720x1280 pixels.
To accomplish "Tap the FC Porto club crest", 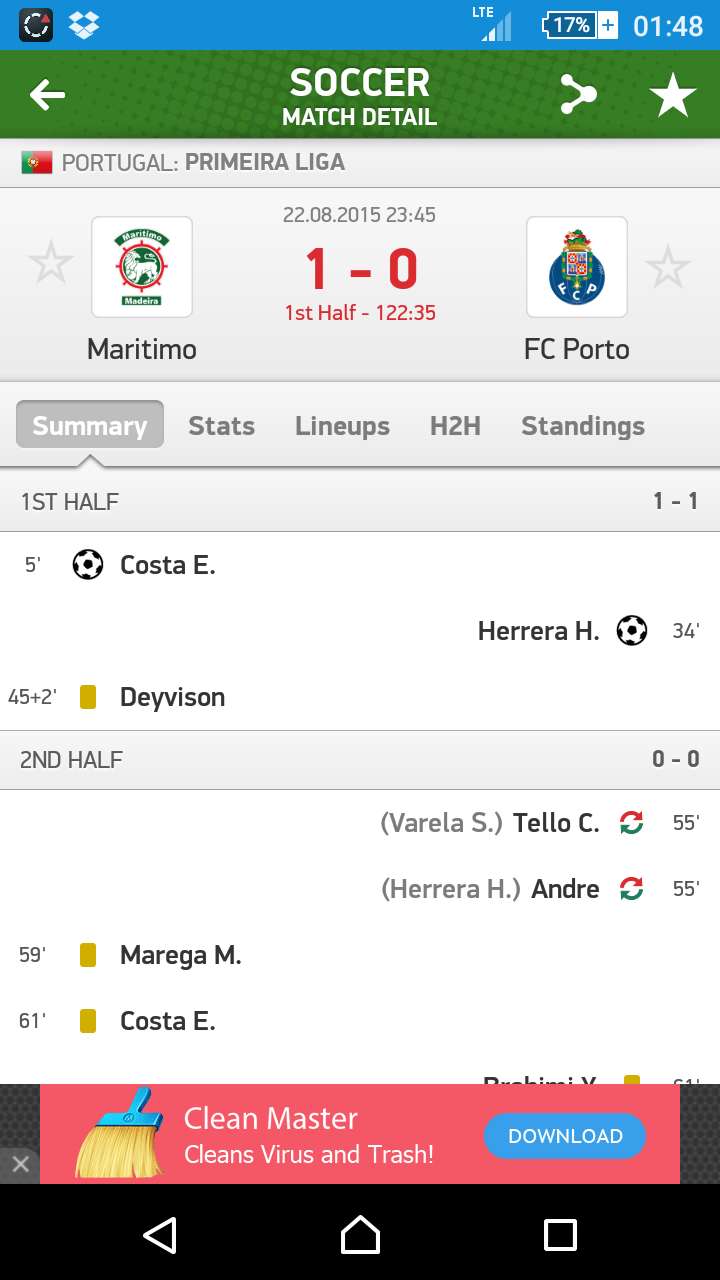I will click(x=577, y=267).
